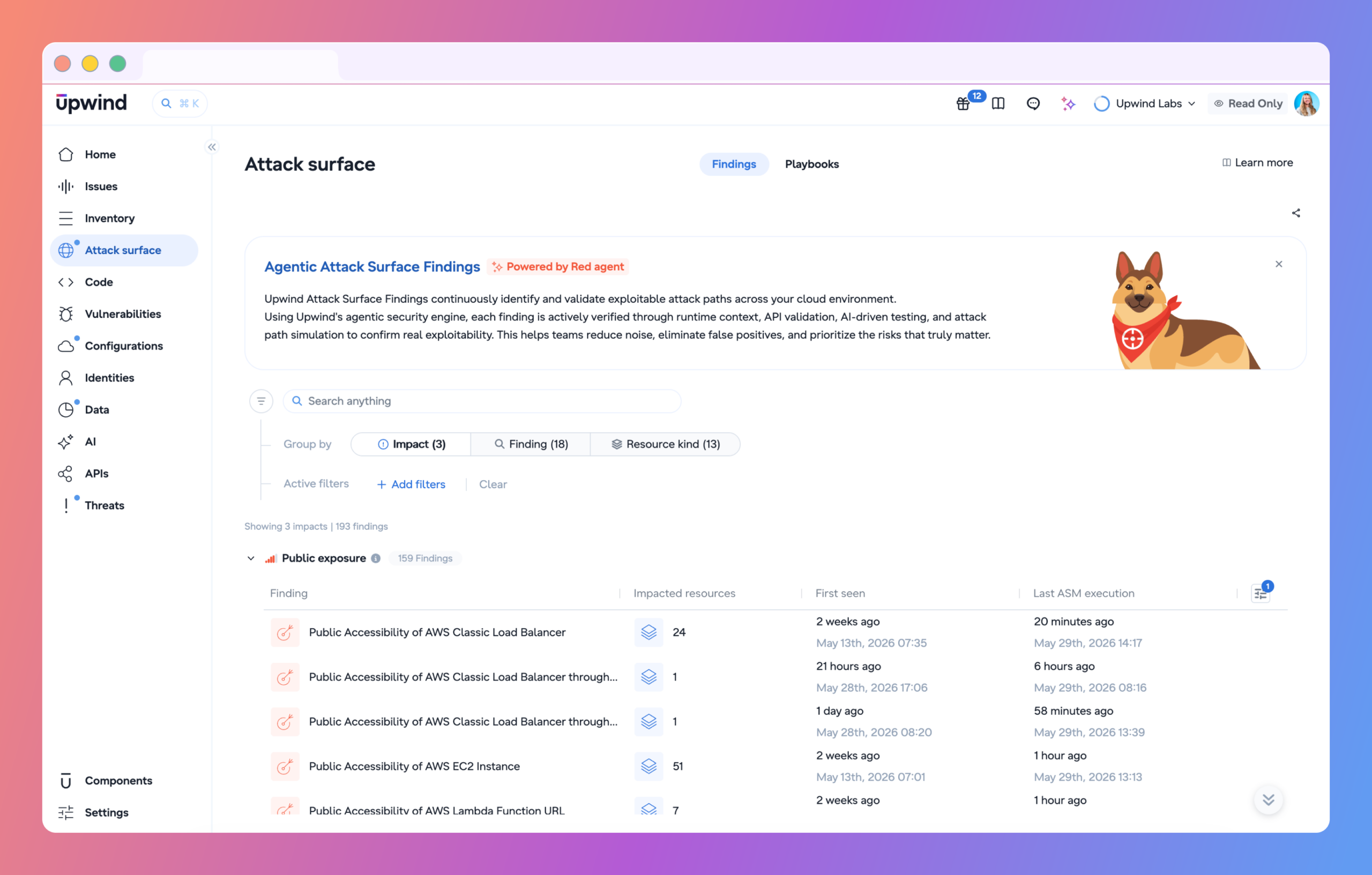Viewport: 1372px width, 875px height.
Task: Open Threats in the sidebar
Action: pos(124,505)
